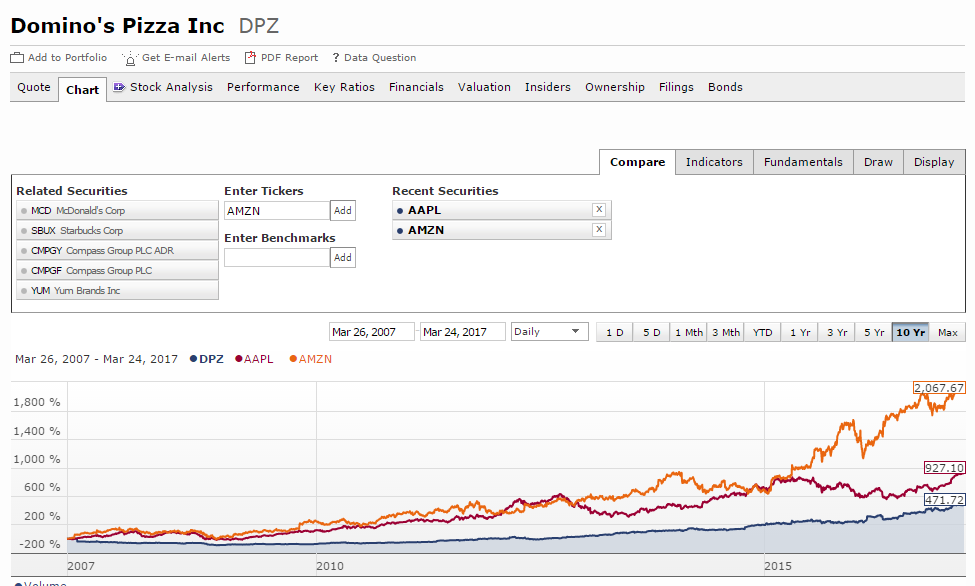
Task: Remove AMZN from Recent Securities
Action: (x=599, y=230)
